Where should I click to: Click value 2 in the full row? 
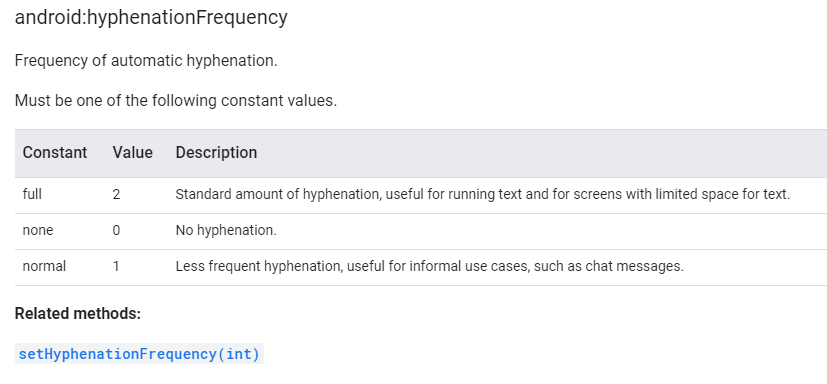(116, 194)
